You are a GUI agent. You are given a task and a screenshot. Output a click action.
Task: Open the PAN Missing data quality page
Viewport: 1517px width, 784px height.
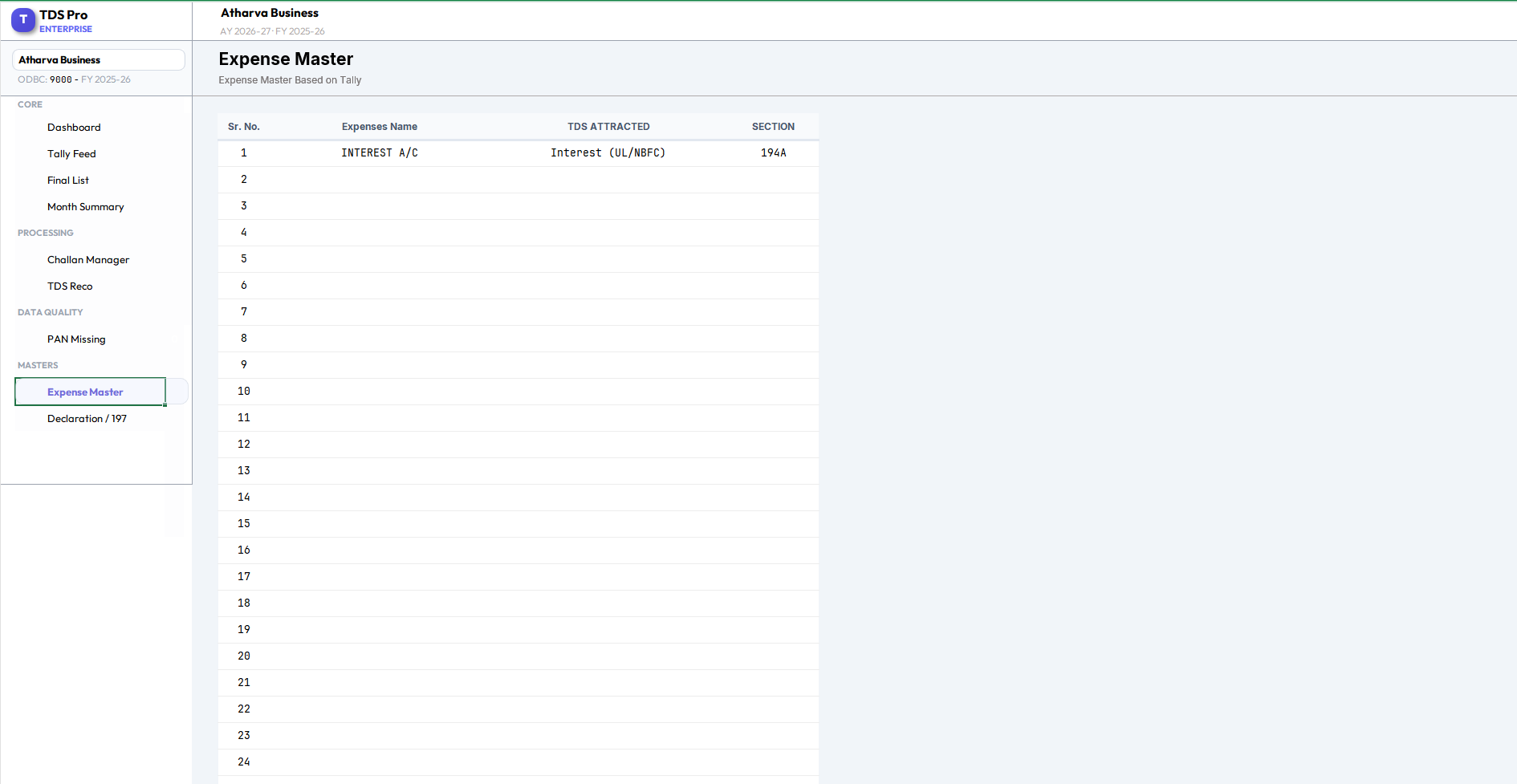pos(76,339)
